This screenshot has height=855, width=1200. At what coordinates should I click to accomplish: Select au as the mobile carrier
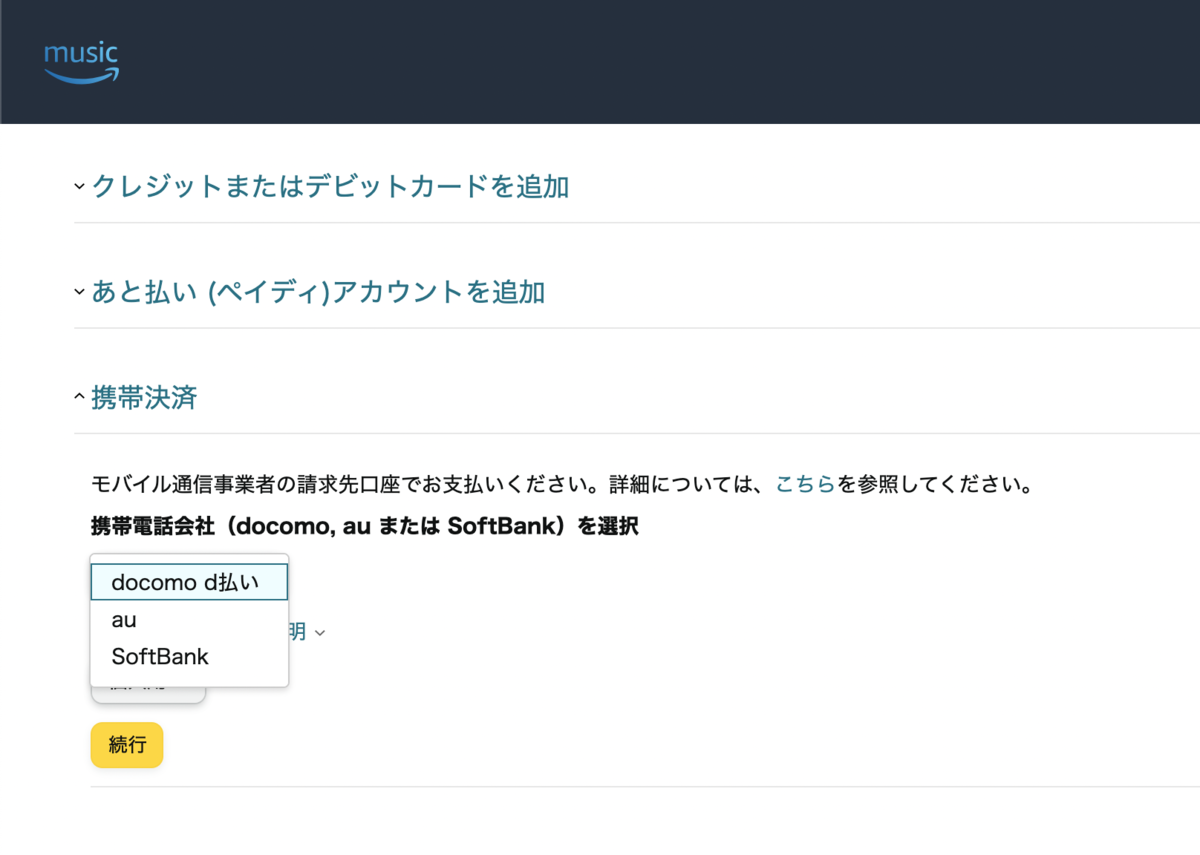pyautogui.click(x=123, y=619)
